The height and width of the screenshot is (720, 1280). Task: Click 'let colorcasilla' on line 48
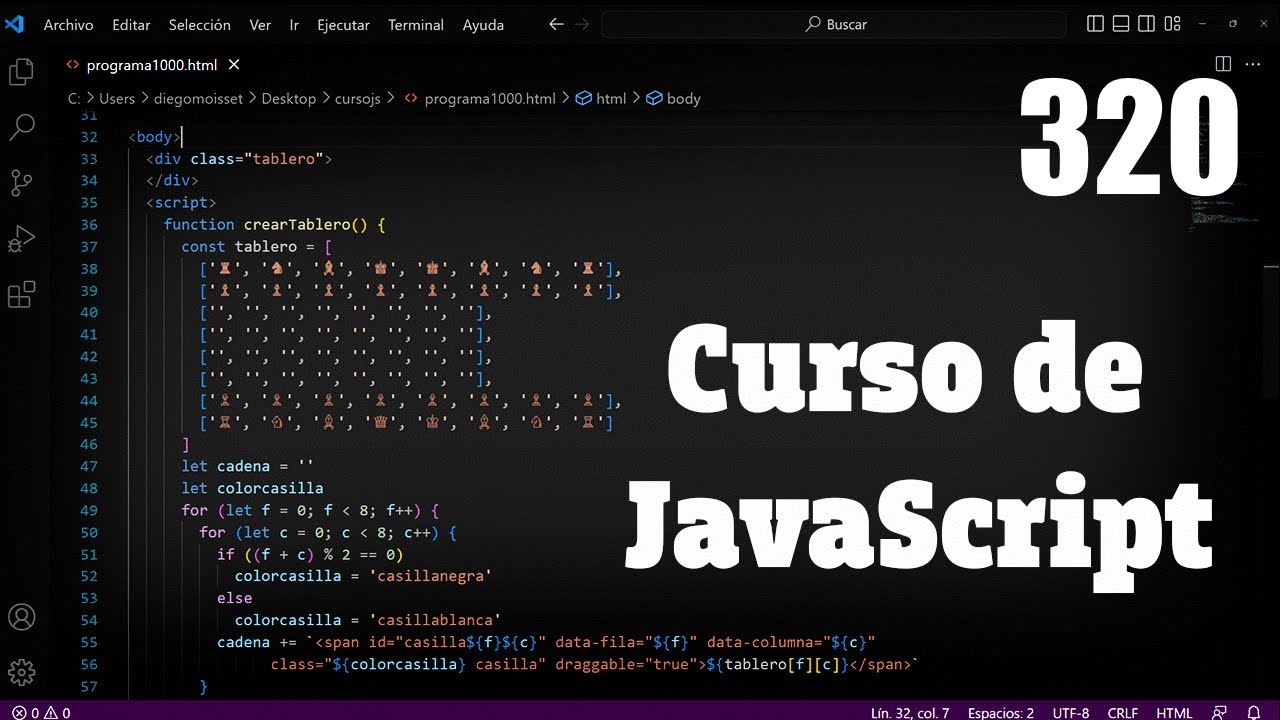click(x=252, y=488)
